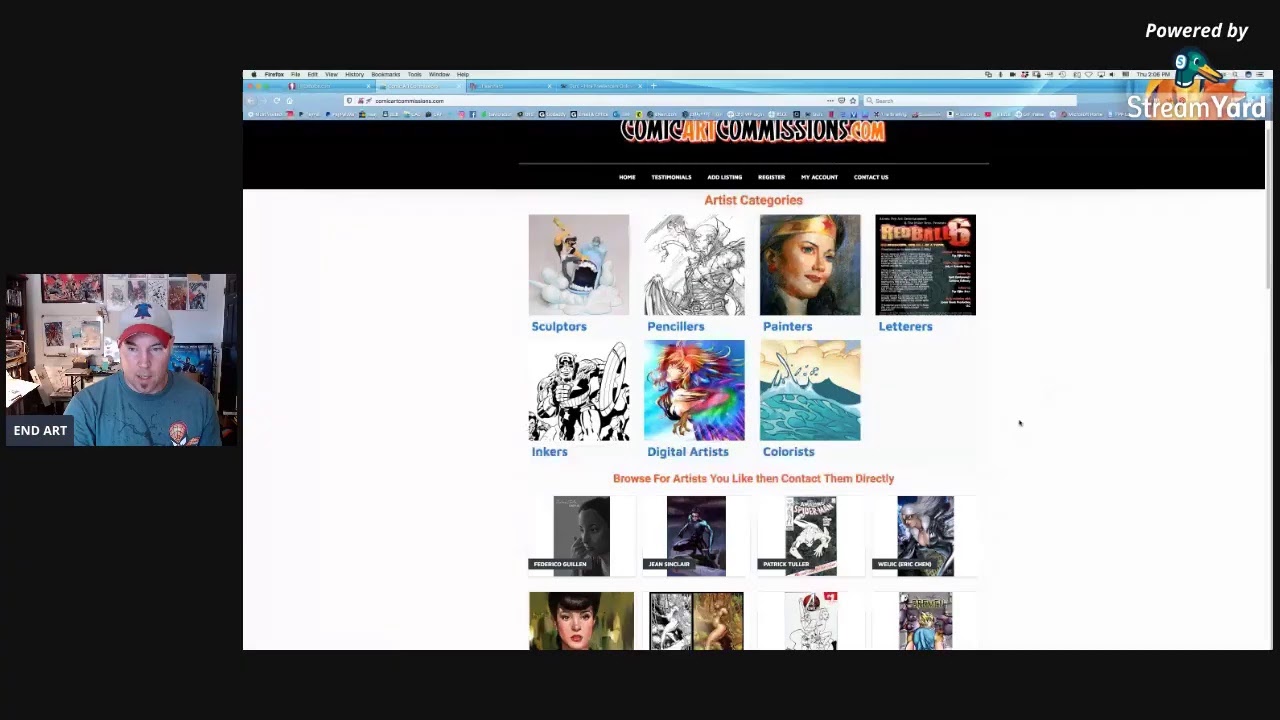Open the macOS Spotlight search icon
Image resolution: width=1280 pixels, height=720 pixels.
(1236, 74)
